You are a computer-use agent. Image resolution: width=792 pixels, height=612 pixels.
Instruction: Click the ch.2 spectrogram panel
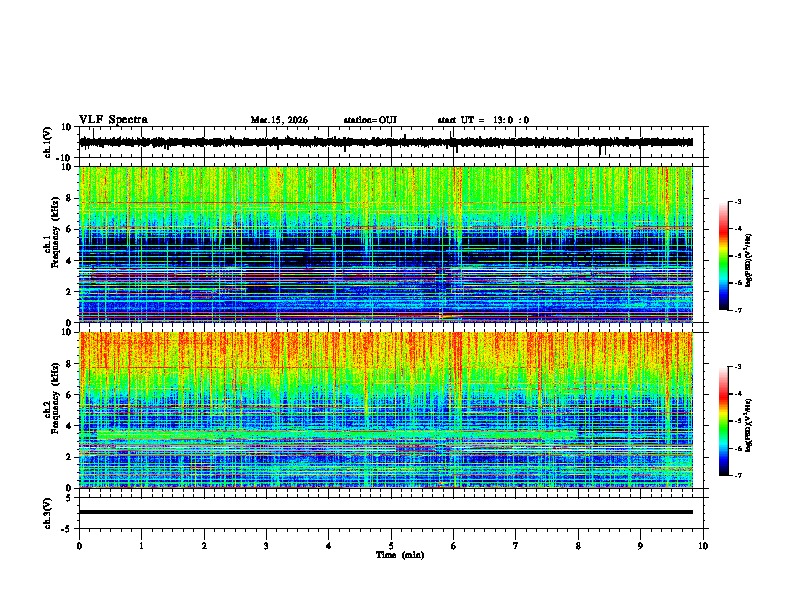pyautogui.click(x=386, y=410)
